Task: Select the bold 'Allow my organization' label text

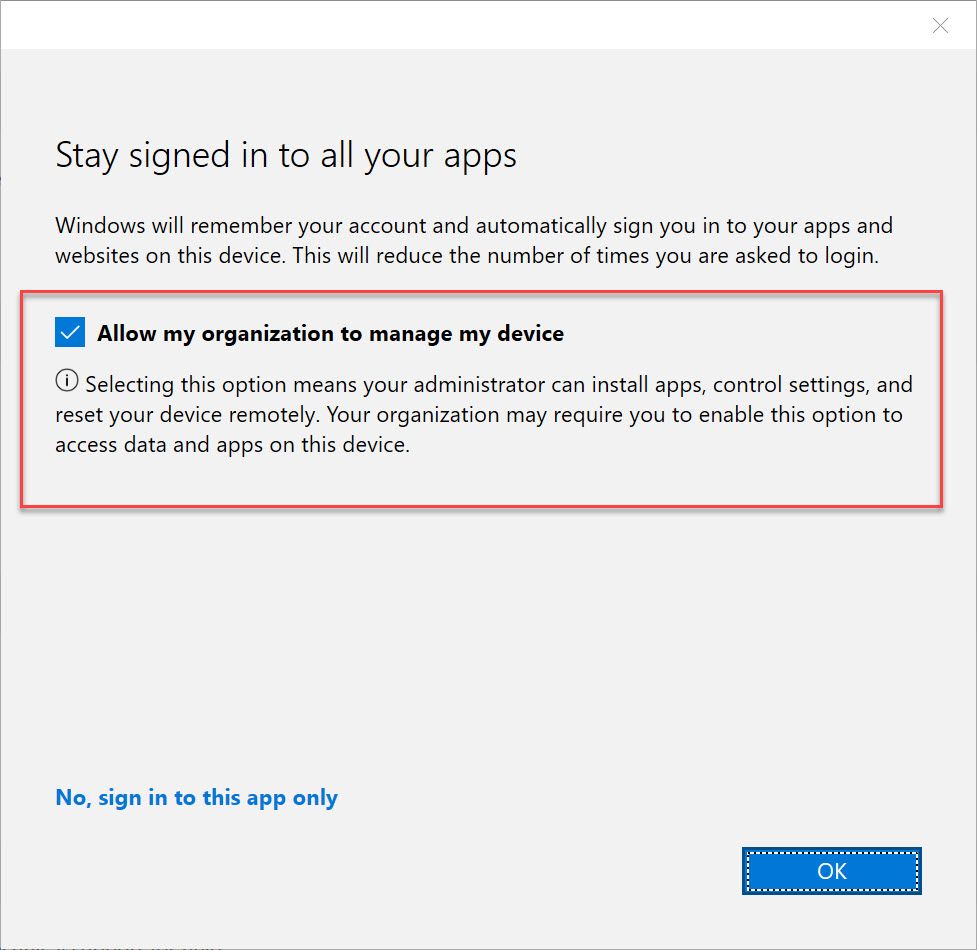Action: (x=330, y=333)
